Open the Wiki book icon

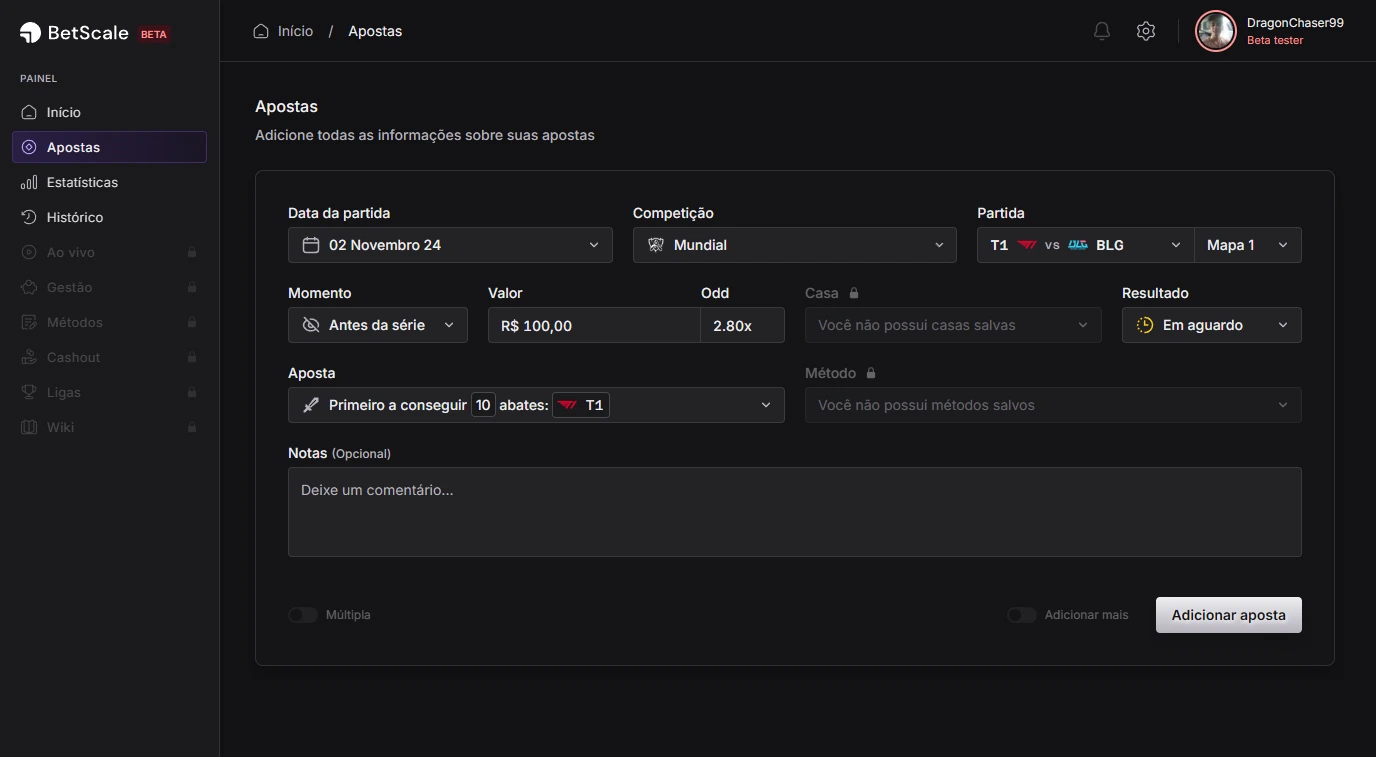[29, 427]
